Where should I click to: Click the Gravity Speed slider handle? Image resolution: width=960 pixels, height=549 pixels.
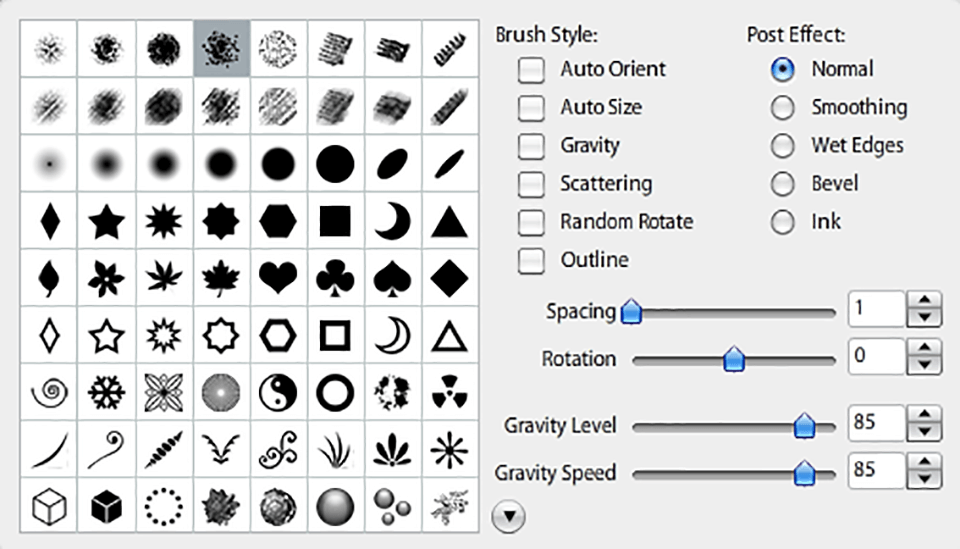[804, 474]
